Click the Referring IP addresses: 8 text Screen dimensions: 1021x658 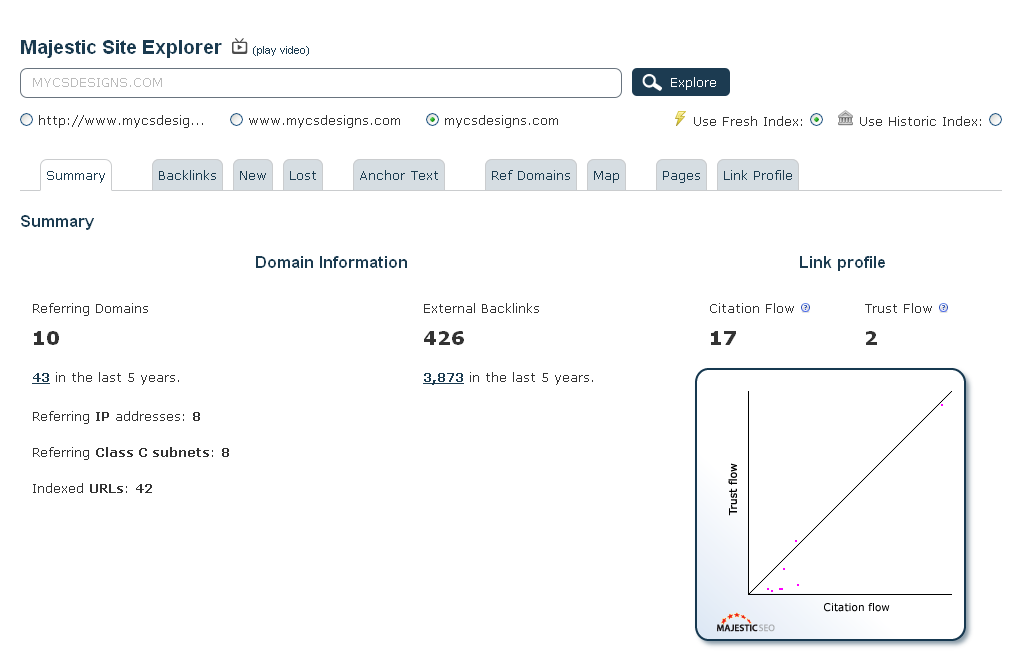coord(117,417)
